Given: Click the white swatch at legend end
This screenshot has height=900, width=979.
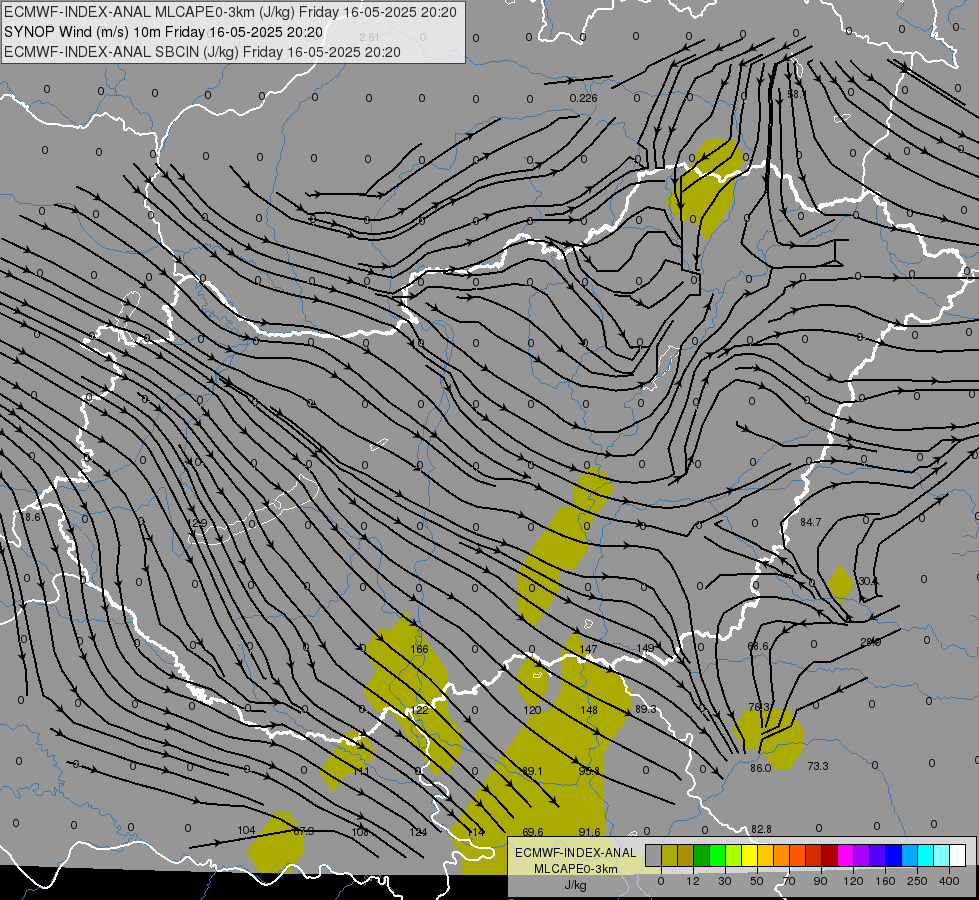Looking at the screenshot, I should [958, 855].
